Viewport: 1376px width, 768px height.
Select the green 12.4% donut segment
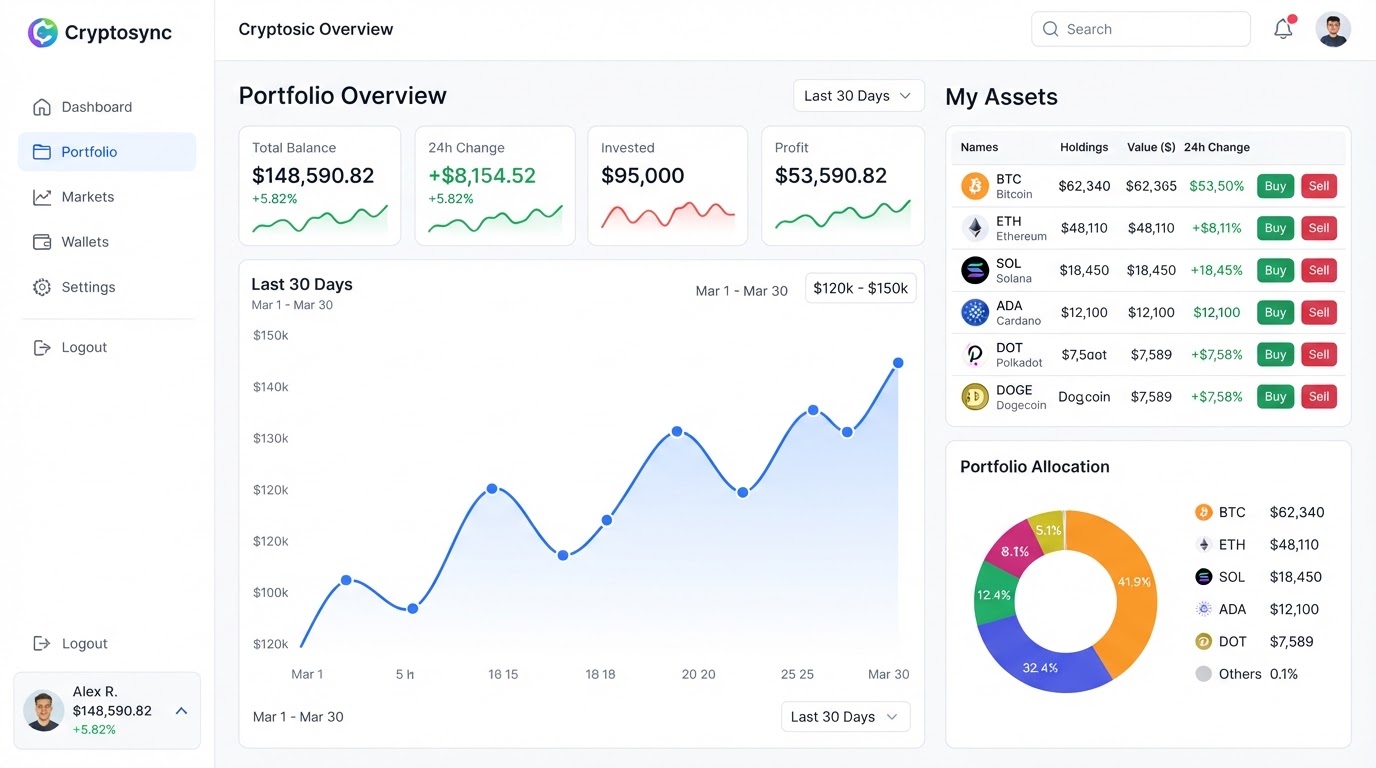click(x=995, y=595)
